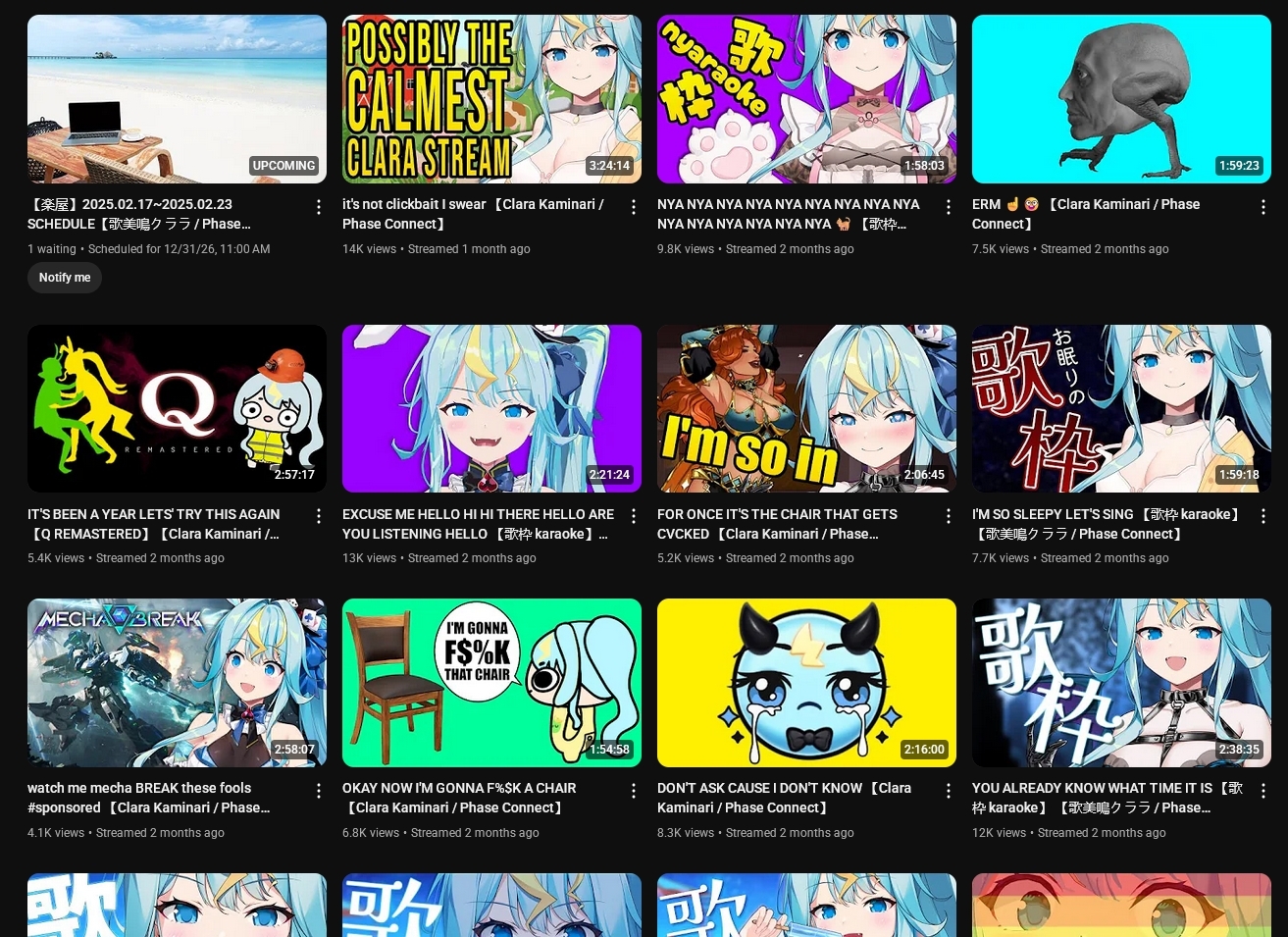This screenshot has width=1288, height=937.
Task: Click "6.8K views • Streamed 2 months ago" text
Action: tap(440, 833)
